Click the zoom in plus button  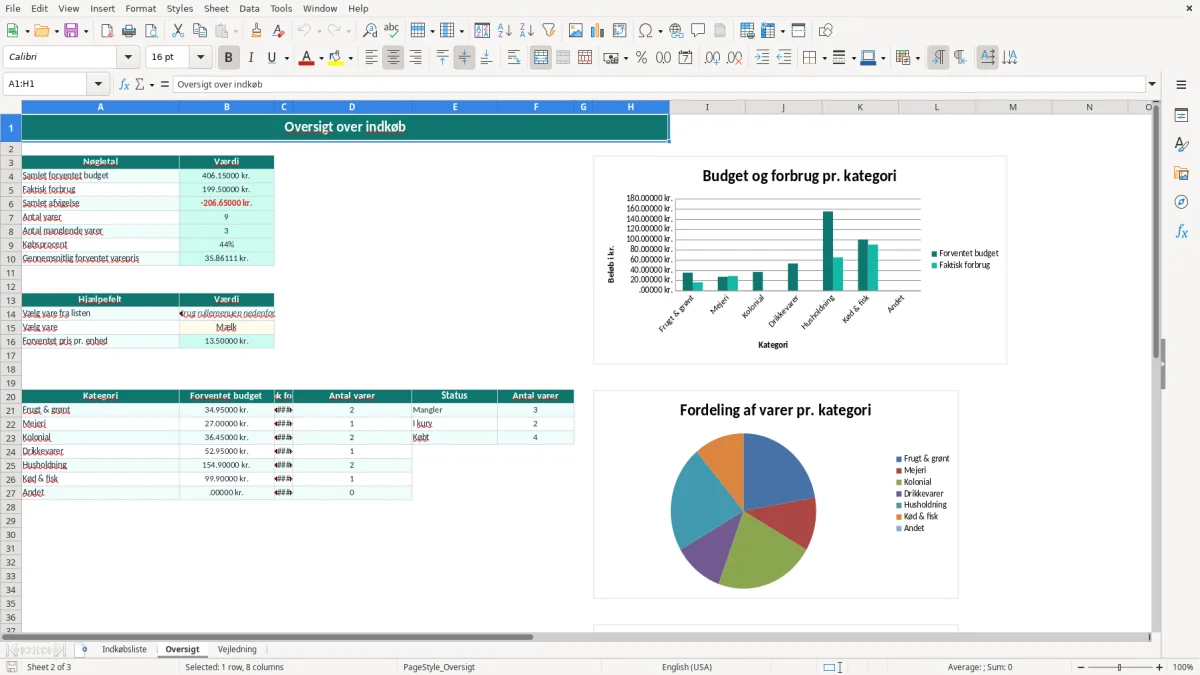click(x=1160, y=667)
